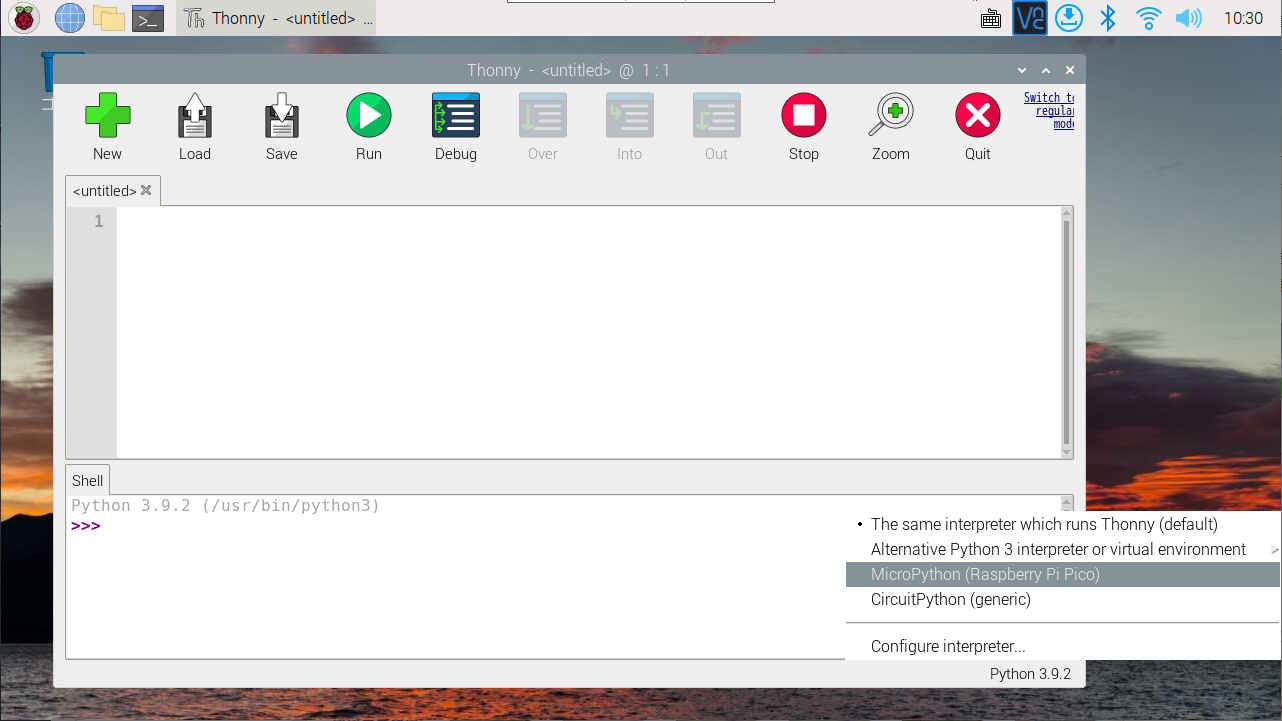Click the editor vertical scrollbar
The image size is (1282, 721).
(x=1067, y=332)
